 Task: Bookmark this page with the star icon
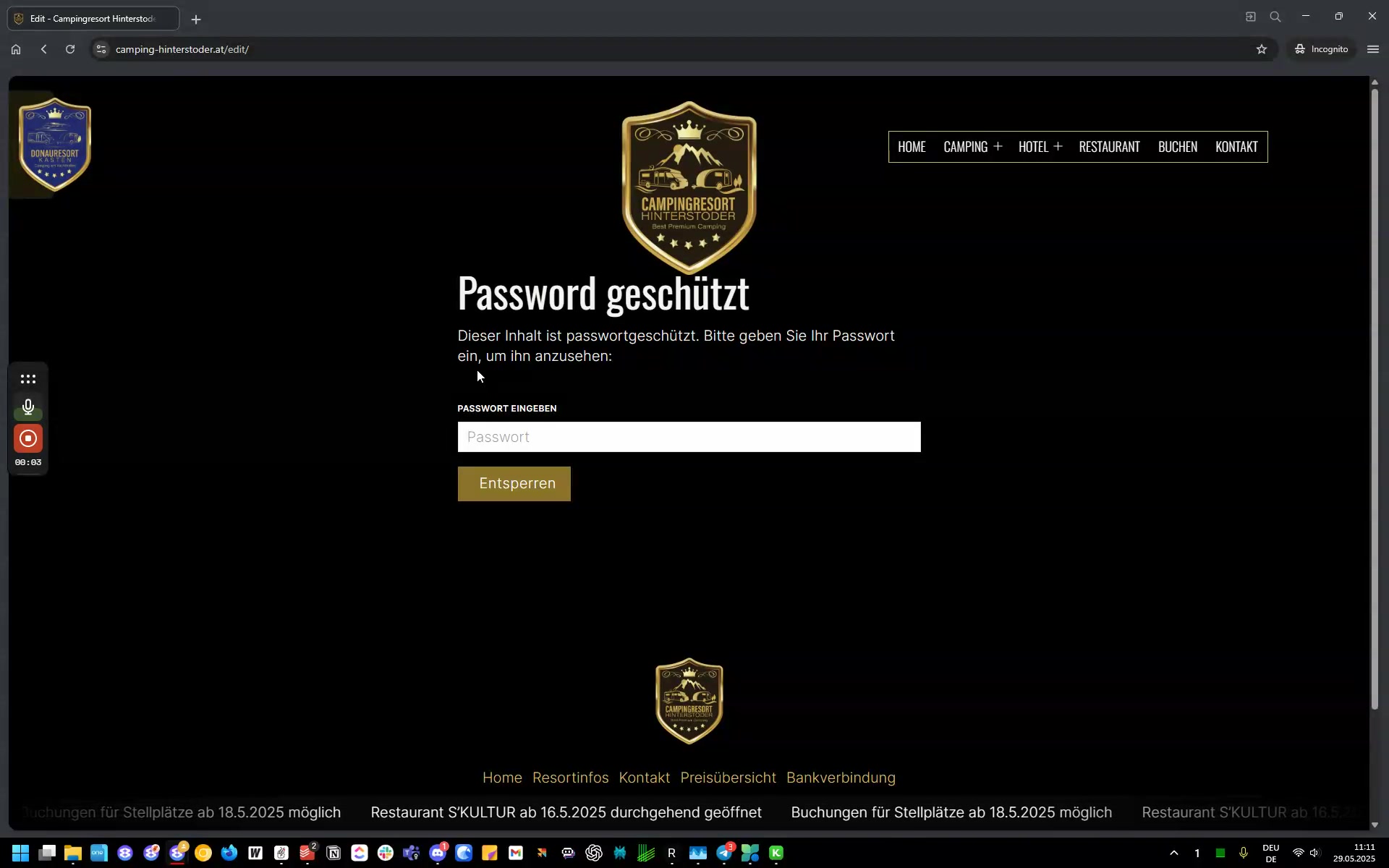1262,49
